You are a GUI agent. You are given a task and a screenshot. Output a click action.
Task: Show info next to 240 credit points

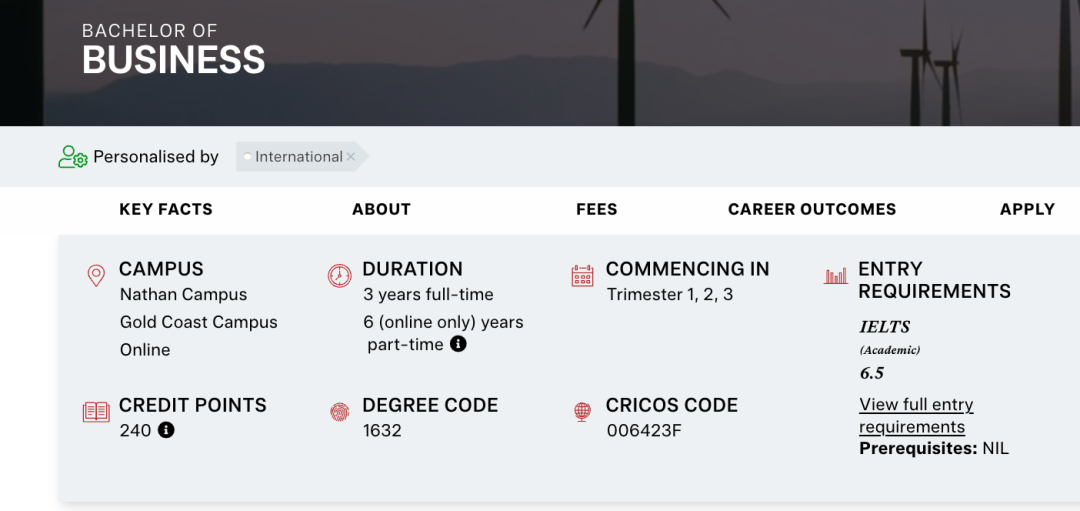[166, 430]
